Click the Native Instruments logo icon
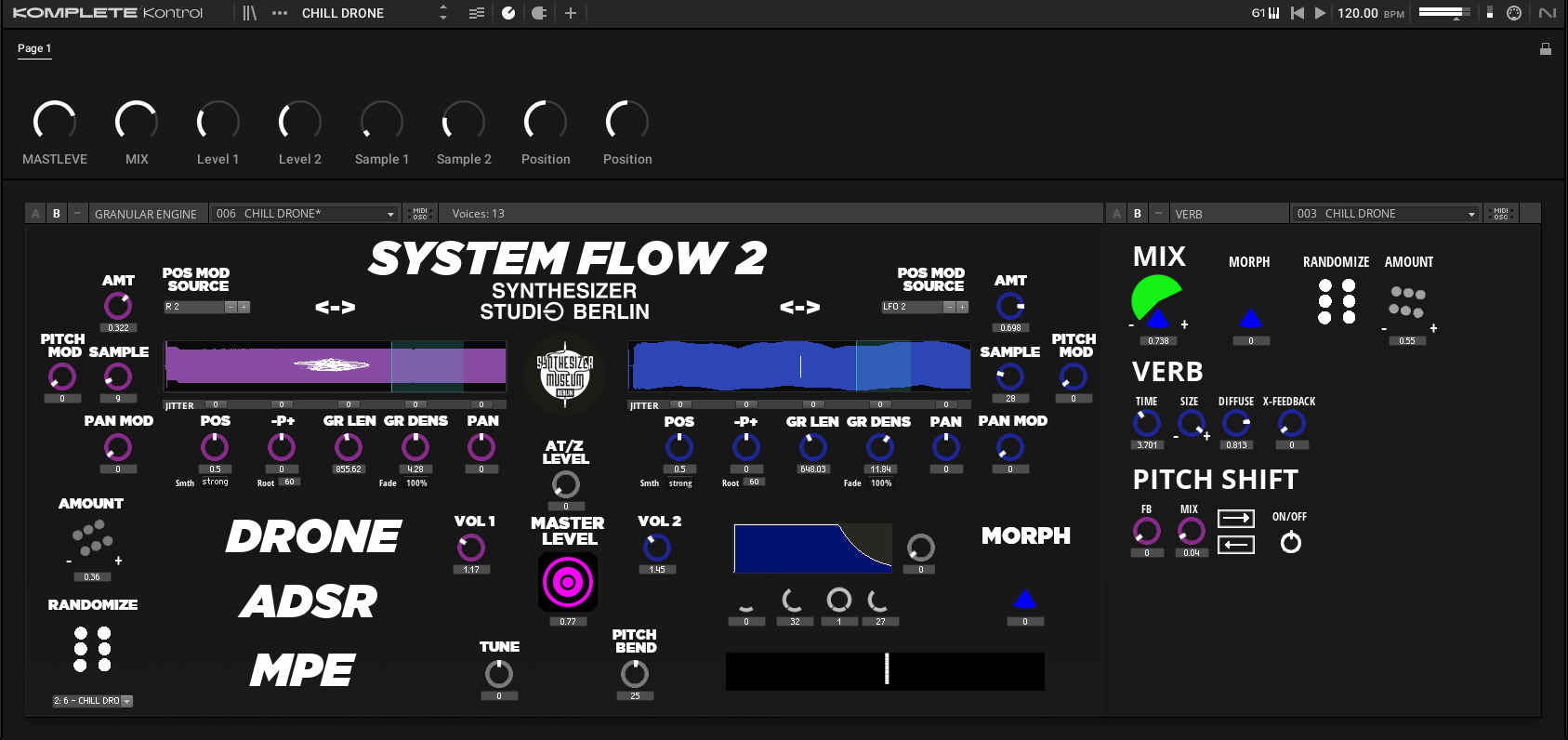Image resolution: width=1568 pixels, height=740 pixels. point(1547,13)
